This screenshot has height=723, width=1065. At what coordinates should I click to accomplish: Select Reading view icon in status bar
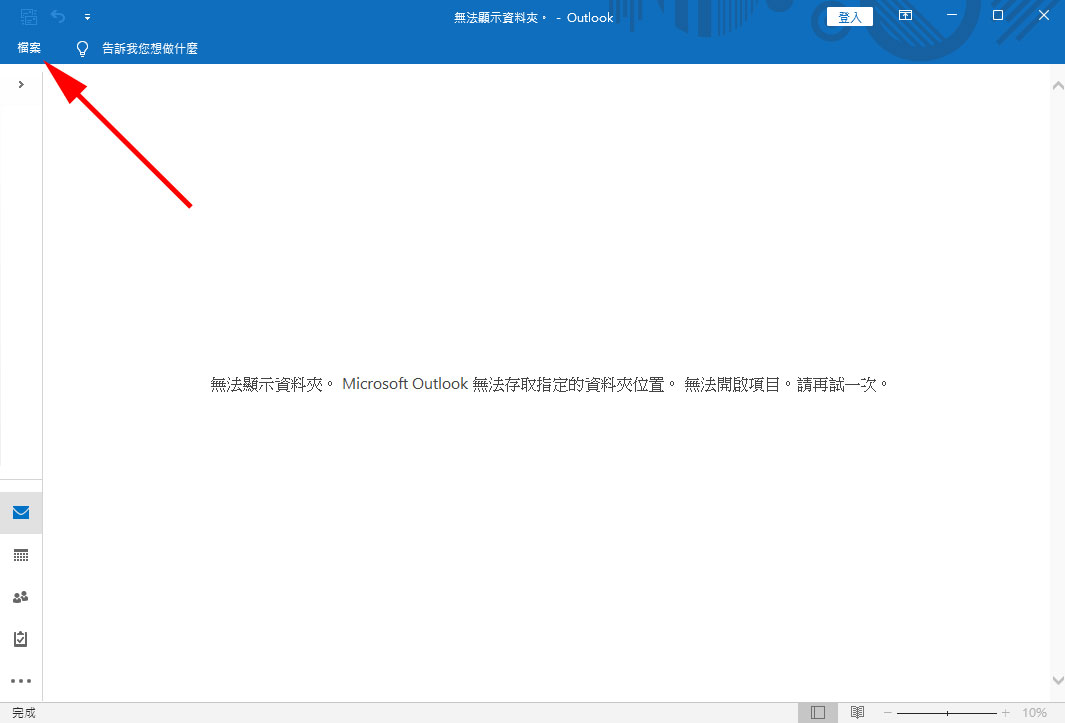(x=857, y=713)
